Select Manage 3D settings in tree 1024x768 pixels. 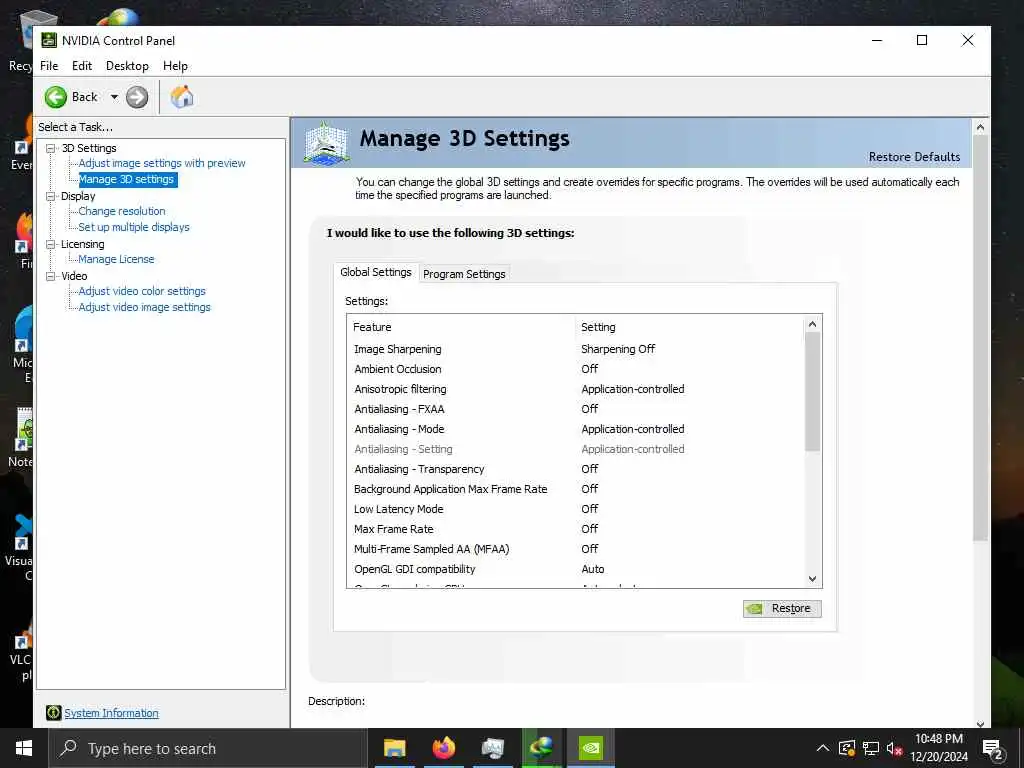127,179
